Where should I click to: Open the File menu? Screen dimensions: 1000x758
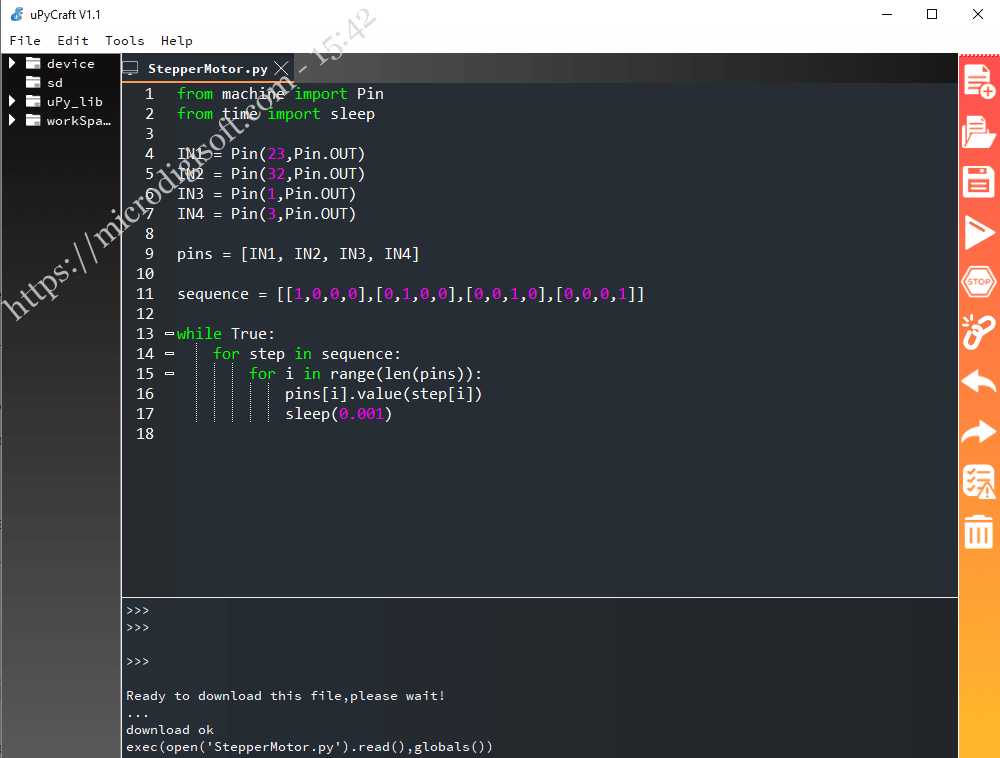tap(24, 41)
